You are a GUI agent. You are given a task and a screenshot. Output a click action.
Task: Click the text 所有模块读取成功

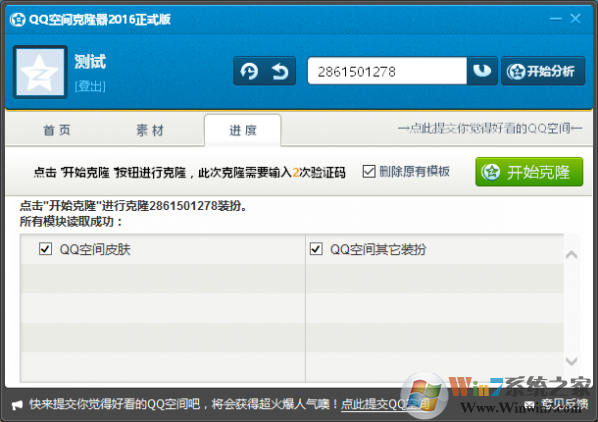point(71,221)
